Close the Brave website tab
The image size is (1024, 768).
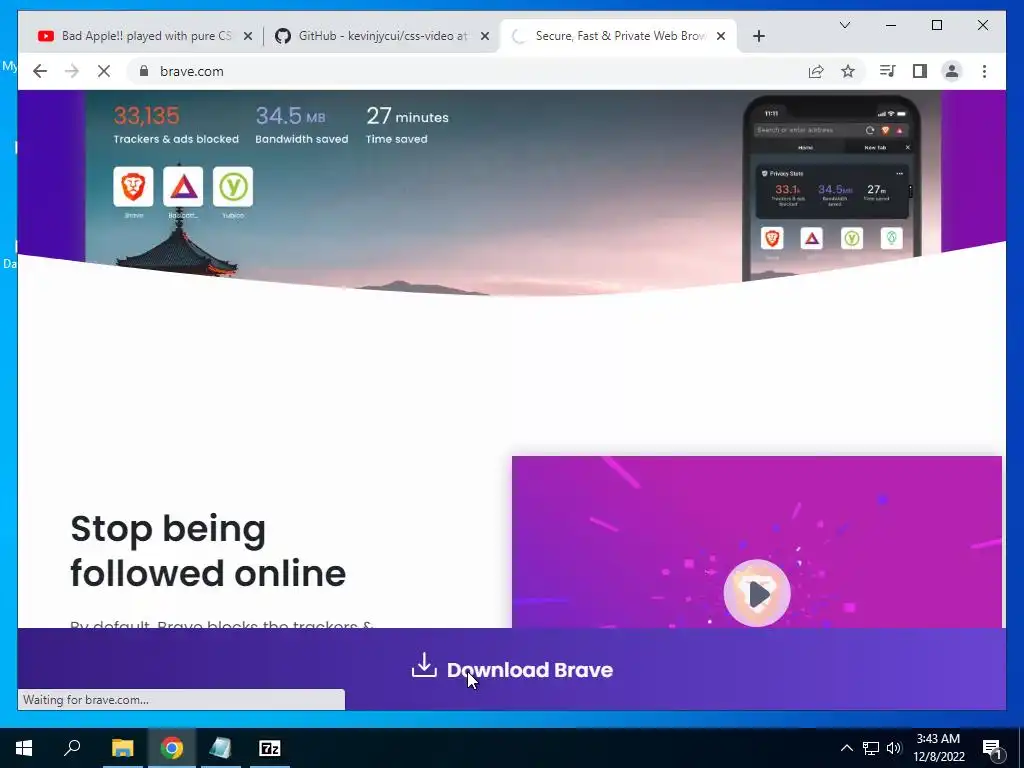[x=721, y=36]
